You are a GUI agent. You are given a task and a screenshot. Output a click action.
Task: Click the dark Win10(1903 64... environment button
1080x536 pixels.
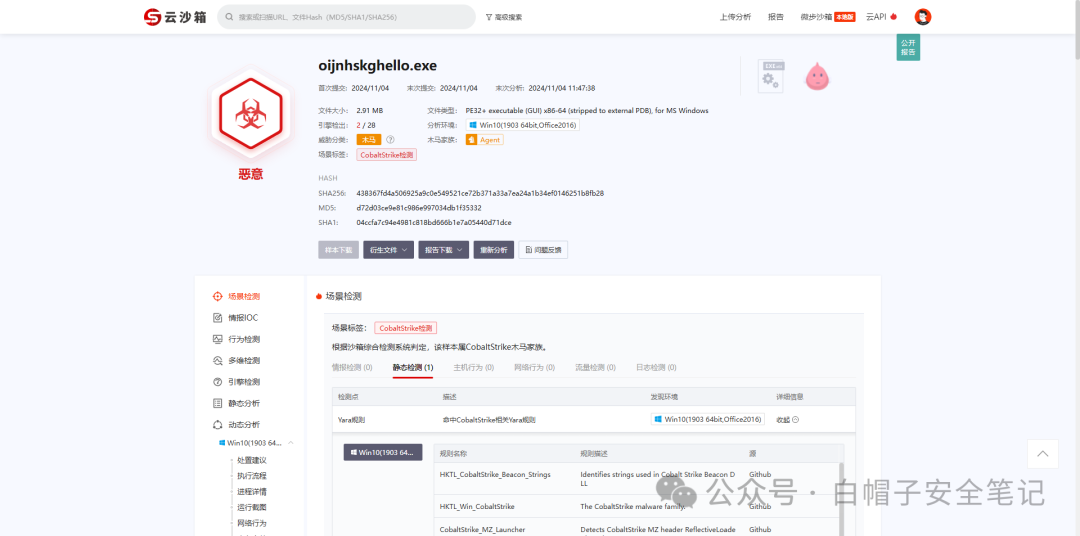tap(383, 452)
